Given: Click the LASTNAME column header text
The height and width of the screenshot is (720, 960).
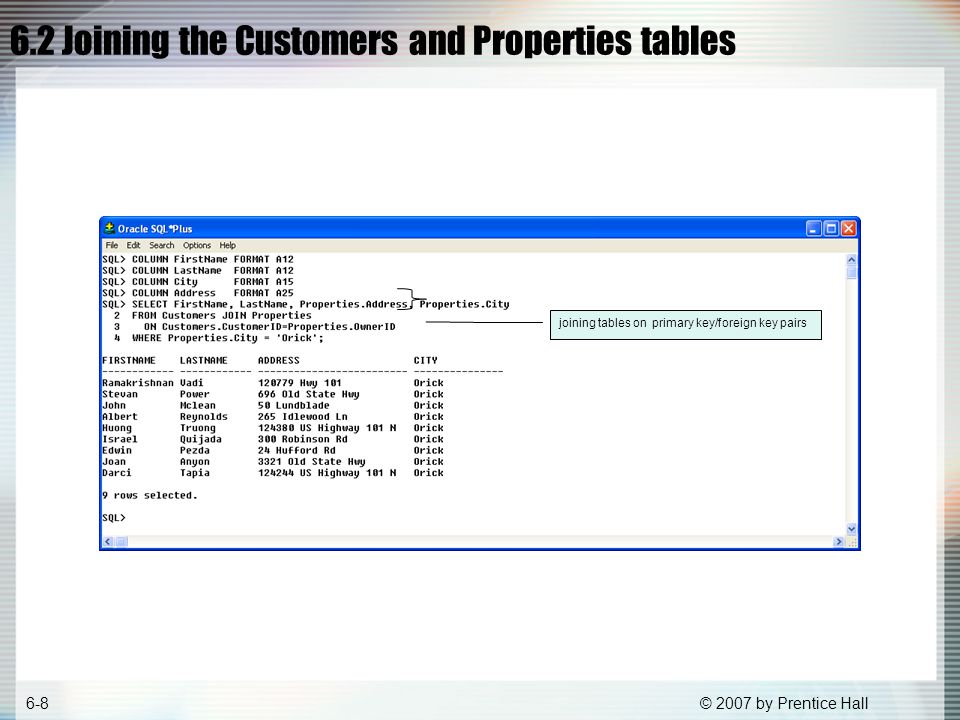Looking at the screenshot, I should (203, 361).
